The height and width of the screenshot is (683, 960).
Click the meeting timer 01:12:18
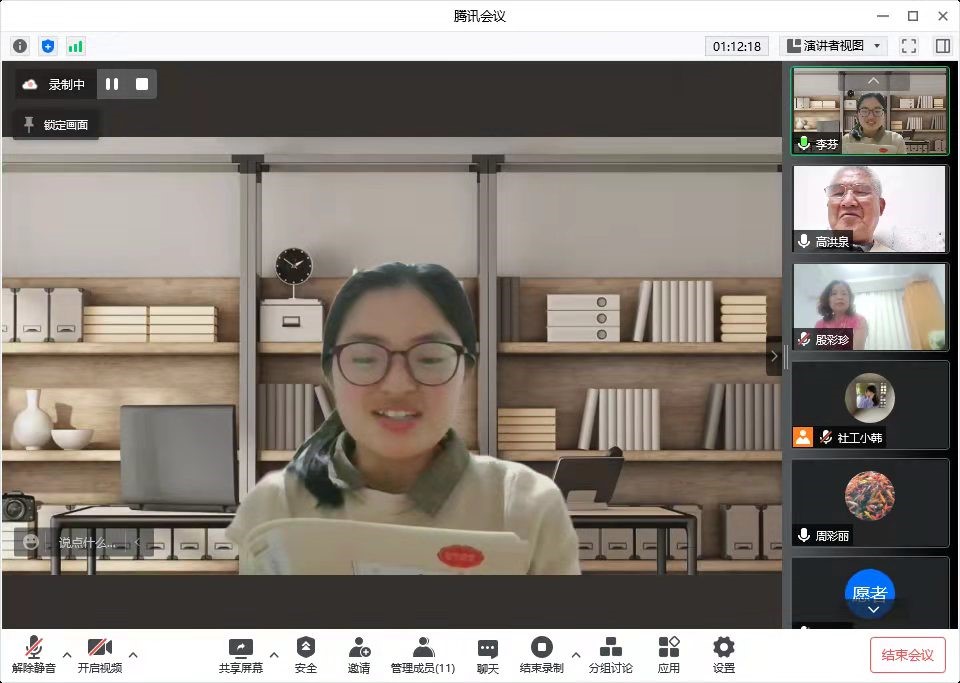pyautogui.click(x=737, y=46)
